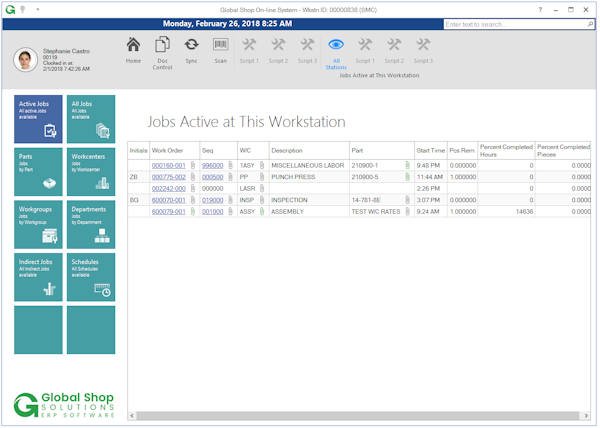Sort by Work Order column header

coord(174,150)
